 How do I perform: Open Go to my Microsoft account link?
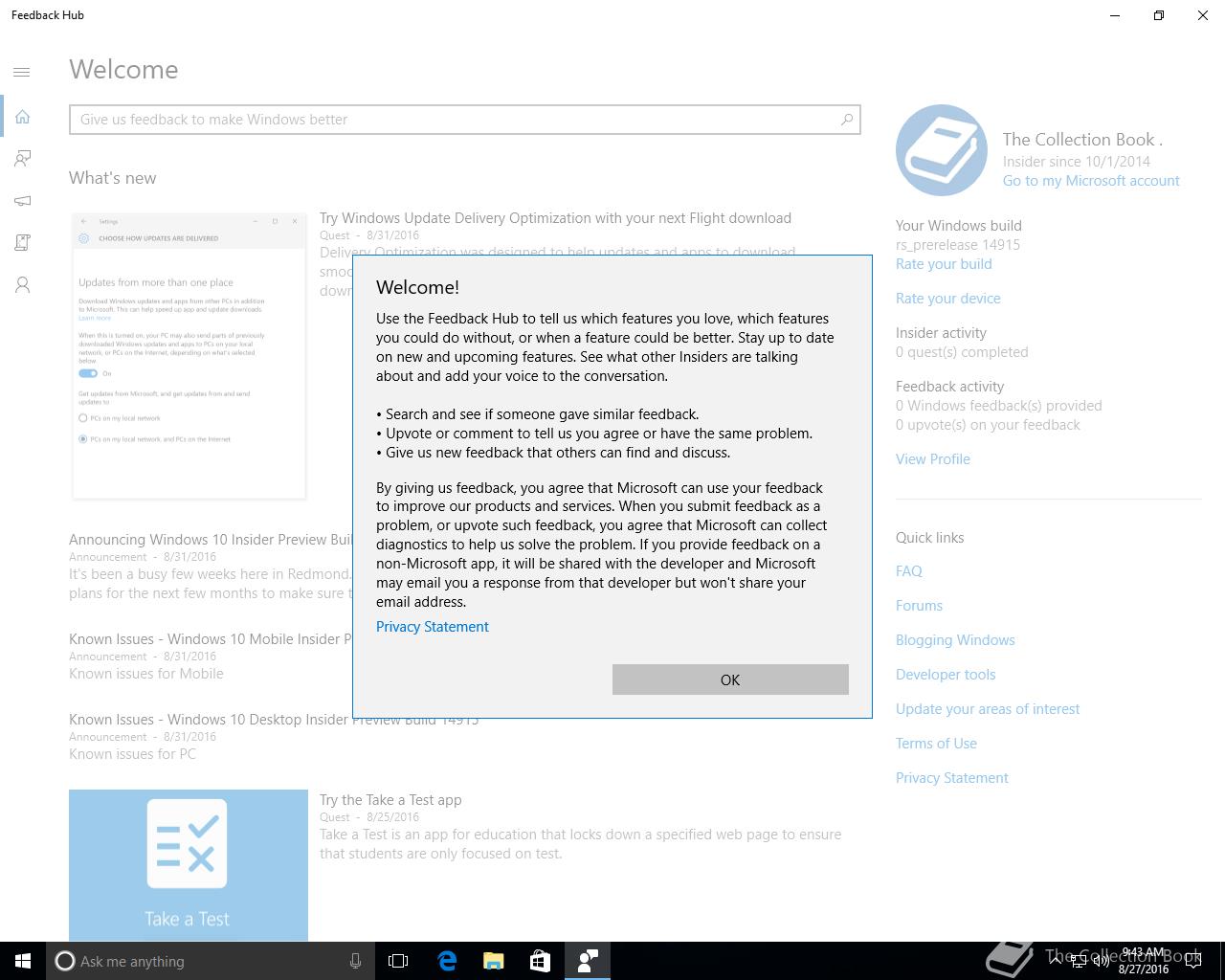(1091, 181)
